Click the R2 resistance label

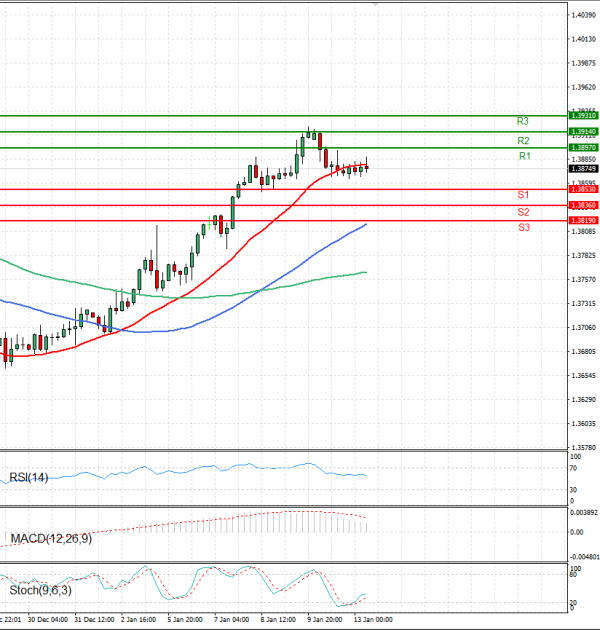(x=522, y=141)
